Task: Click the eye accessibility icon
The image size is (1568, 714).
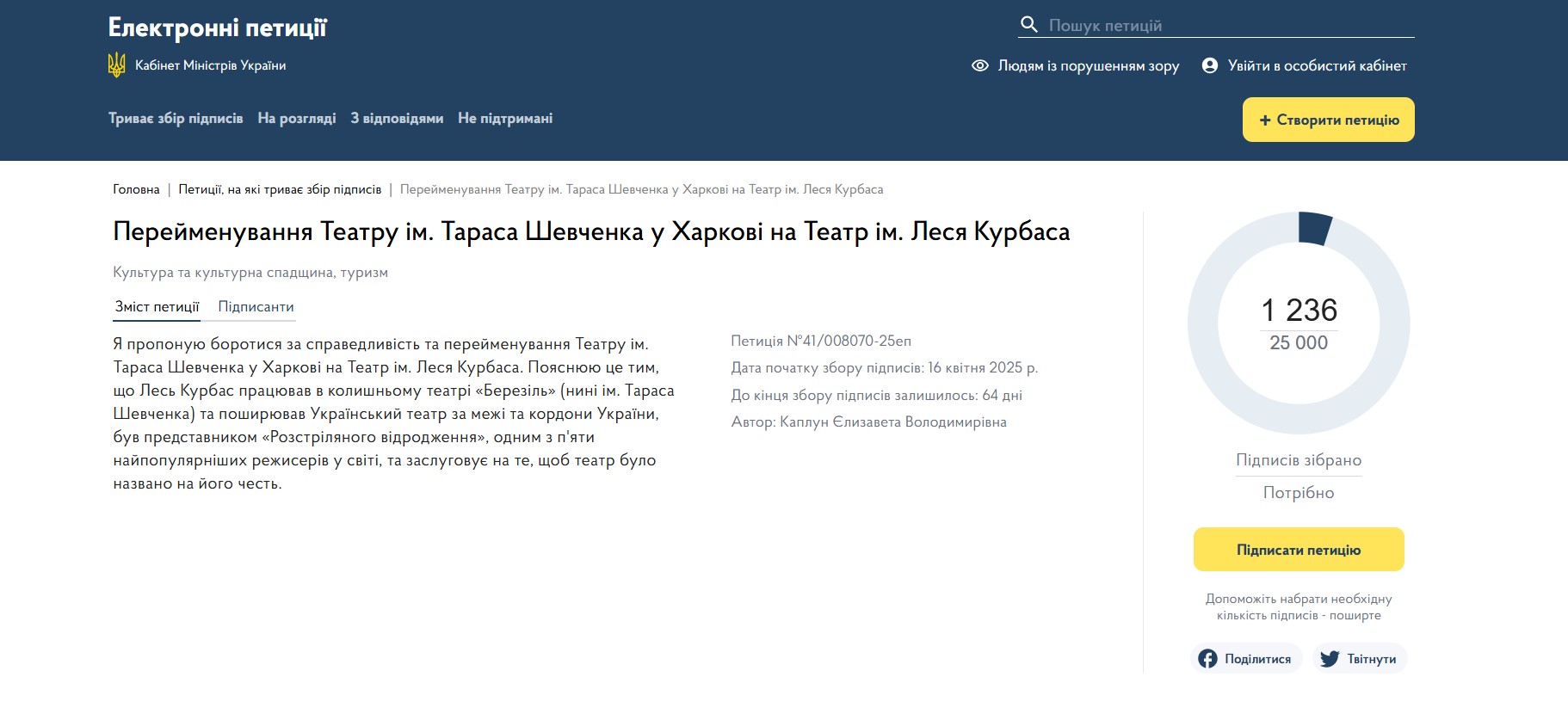Action: 980,65
